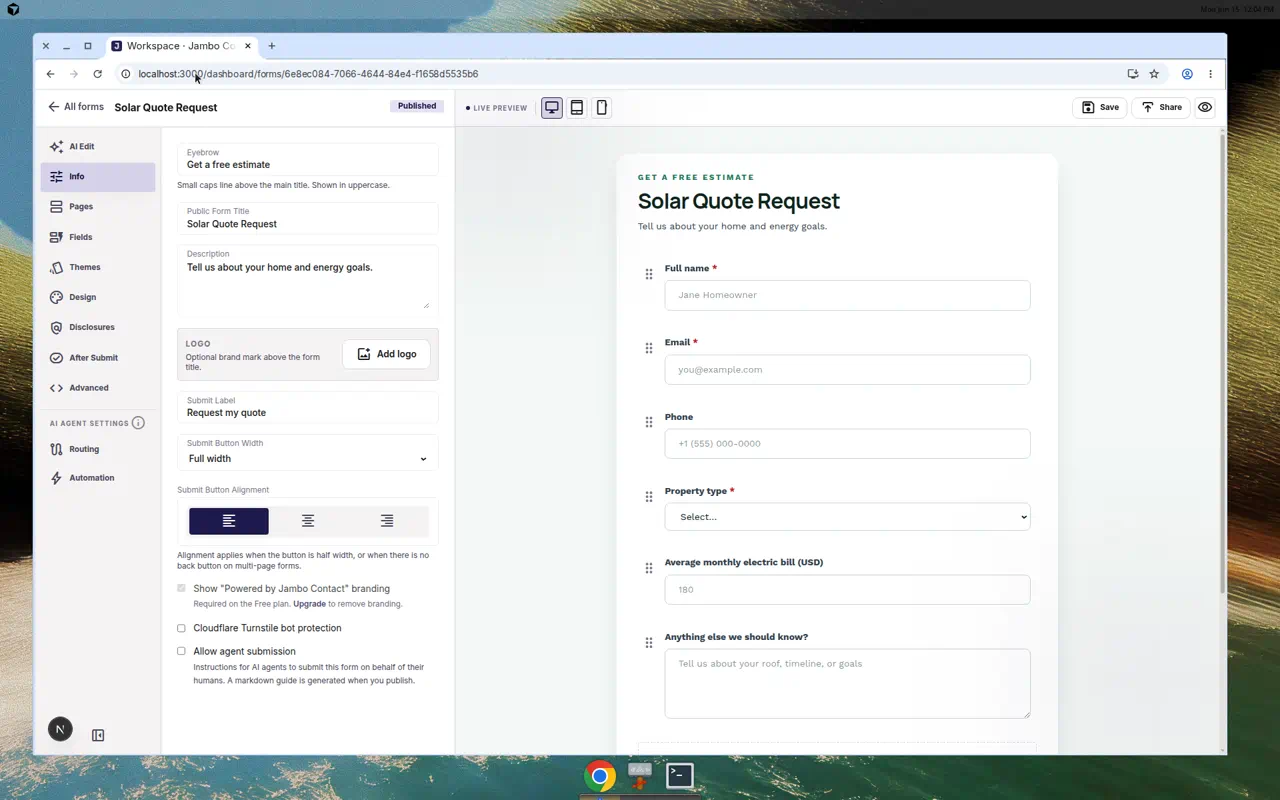Open the browser profile icon
Screen dimensions: 1280x800
click(x=1187, y=74)
